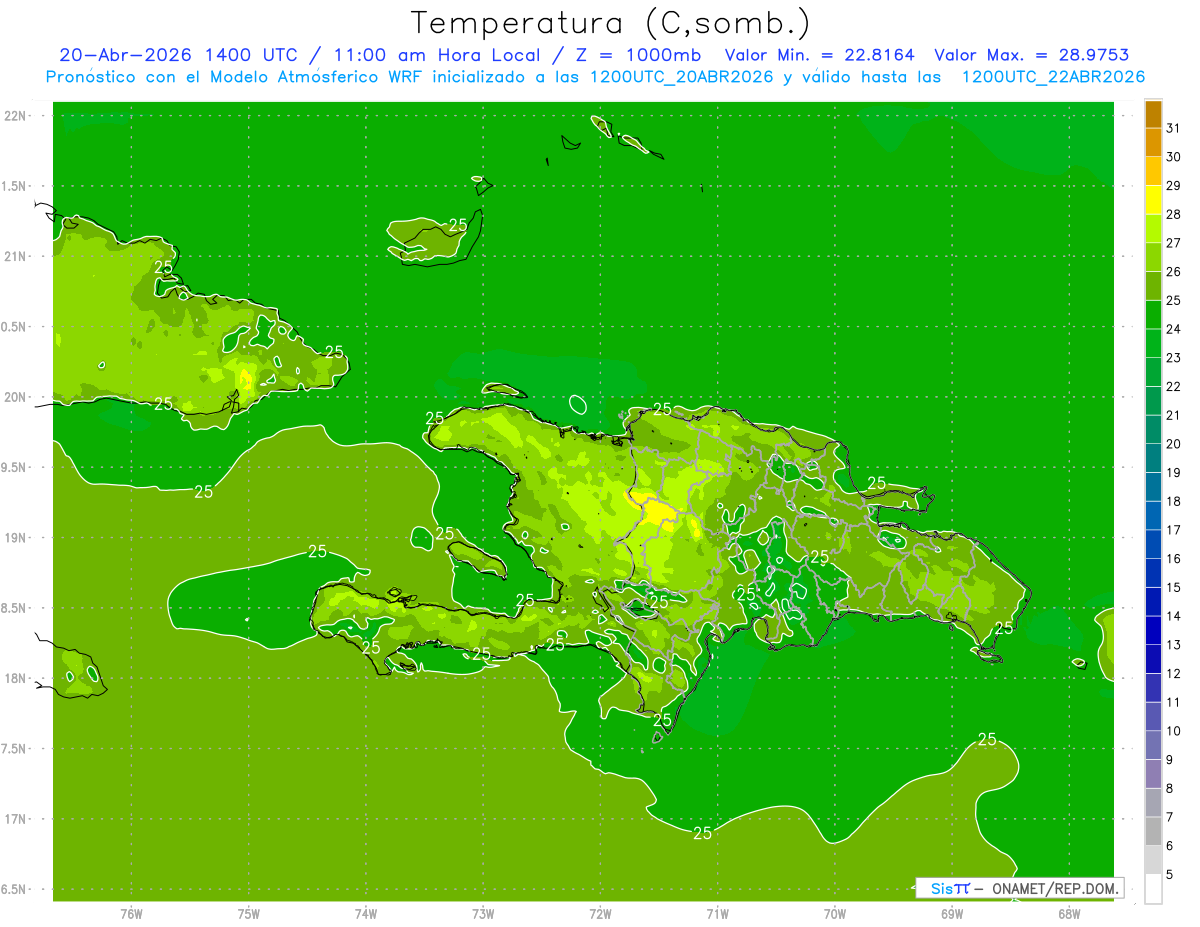Select the teal 20 degree legend swatch
1200x927 pixels.
1153,430
